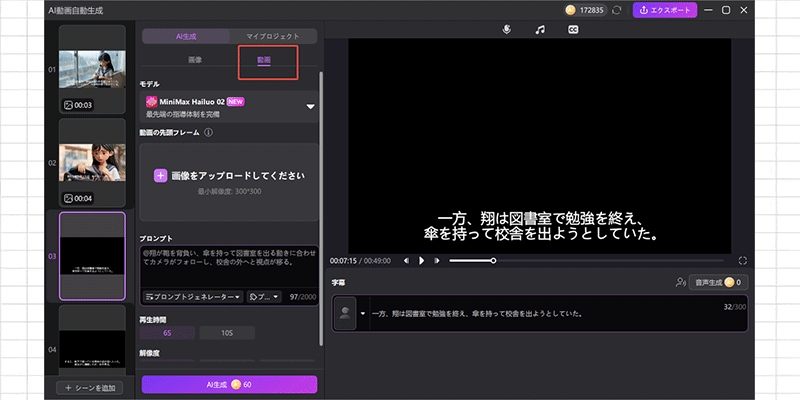The height and width of the screenshot is (400, 800).
Task: Open the microphone voice-over tool
Action: coord(506,30)
